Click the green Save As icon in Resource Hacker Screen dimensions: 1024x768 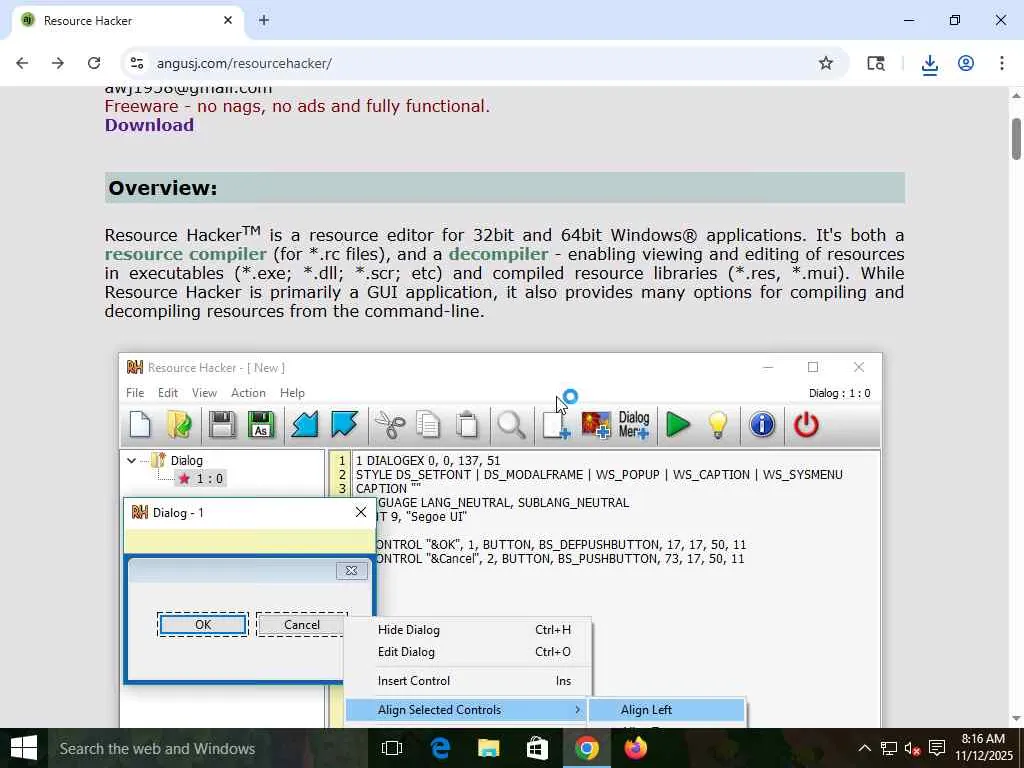click(261, 424)
